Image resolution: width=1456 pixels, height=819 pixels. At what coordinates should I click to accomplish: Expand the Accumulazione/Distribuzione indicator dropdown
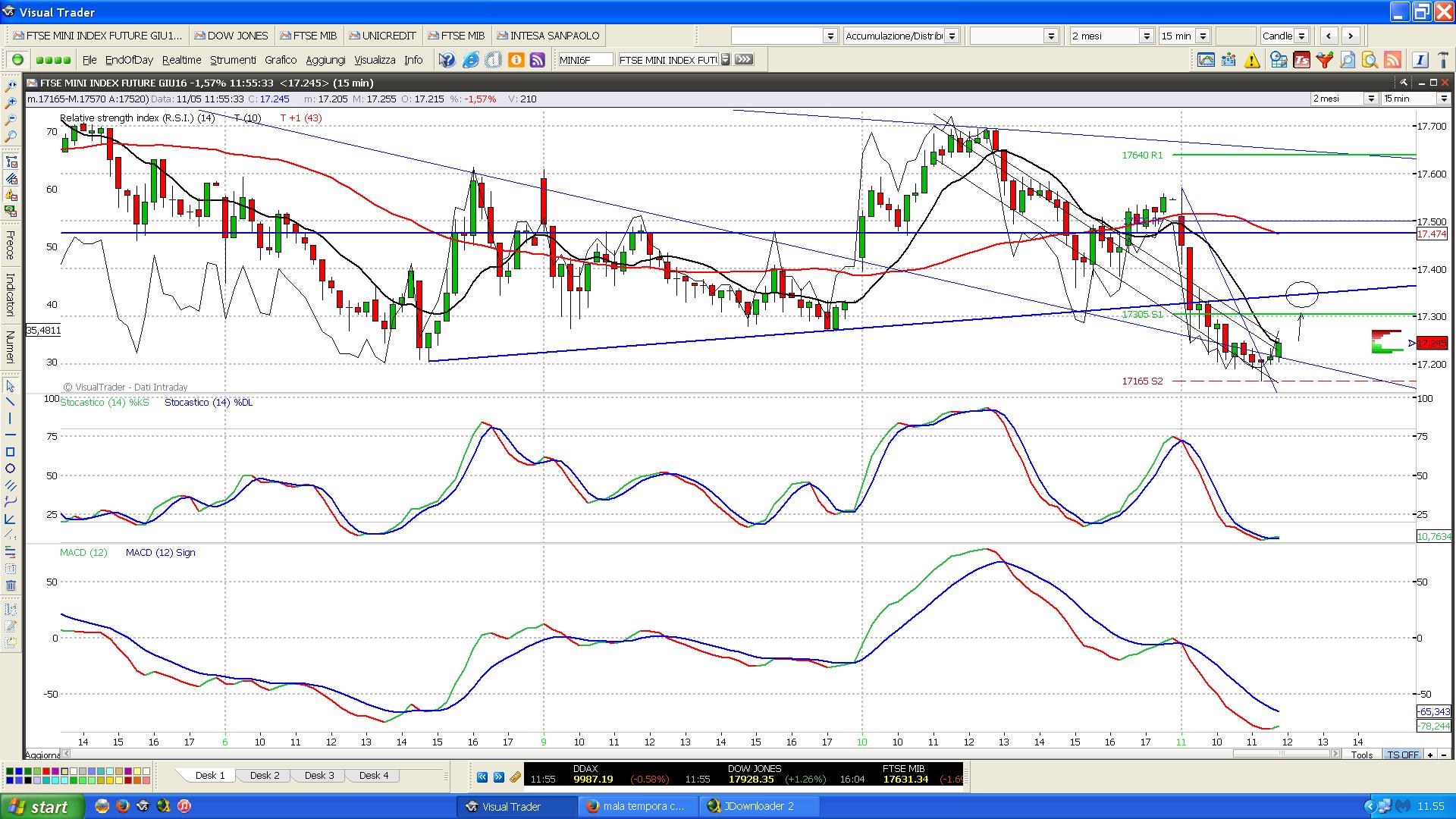coord(952,36)
